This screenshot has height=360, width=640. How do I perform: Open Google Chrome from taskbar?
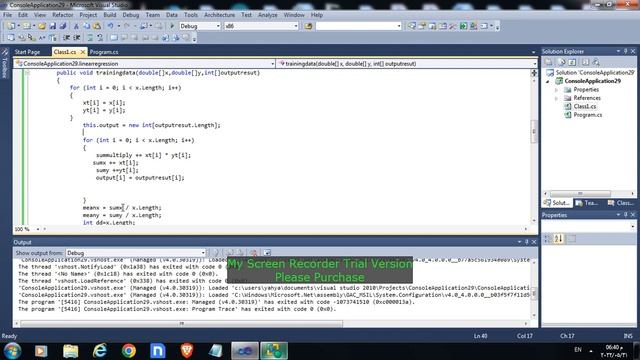(x=129, y=351)
